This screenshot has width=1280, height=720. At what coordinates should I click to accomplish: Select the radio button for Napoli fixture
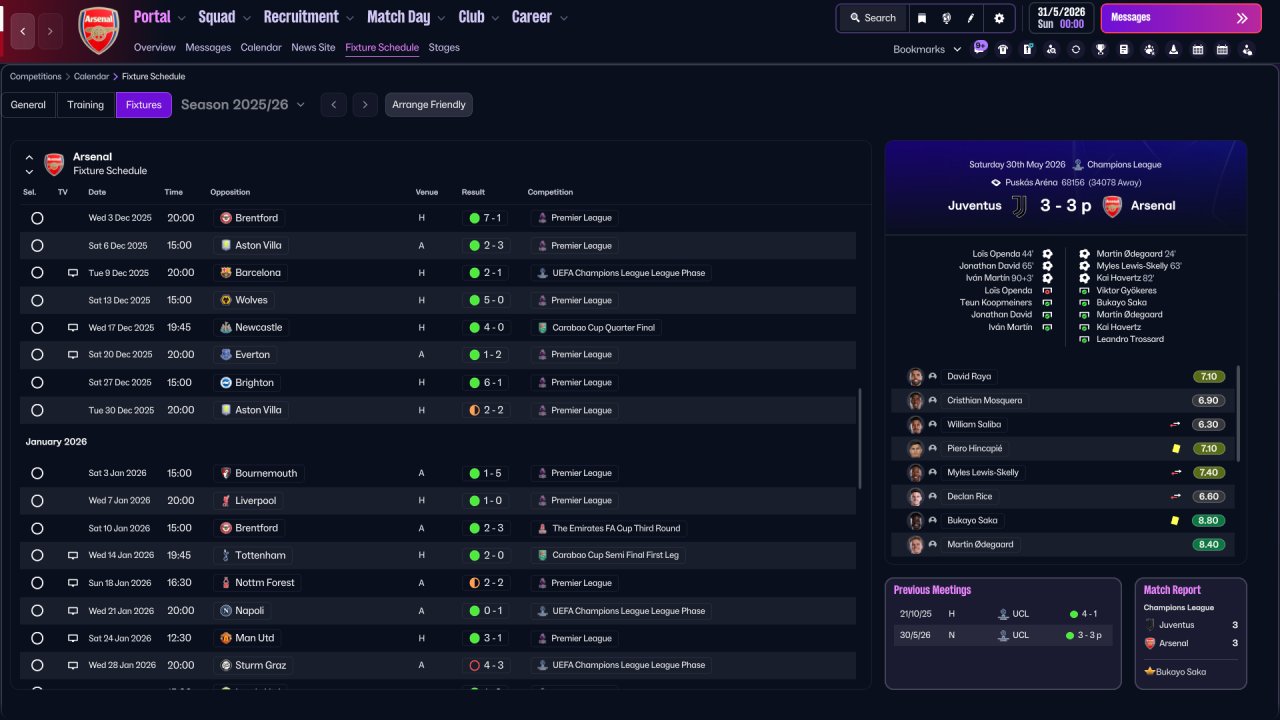[37, 610]
